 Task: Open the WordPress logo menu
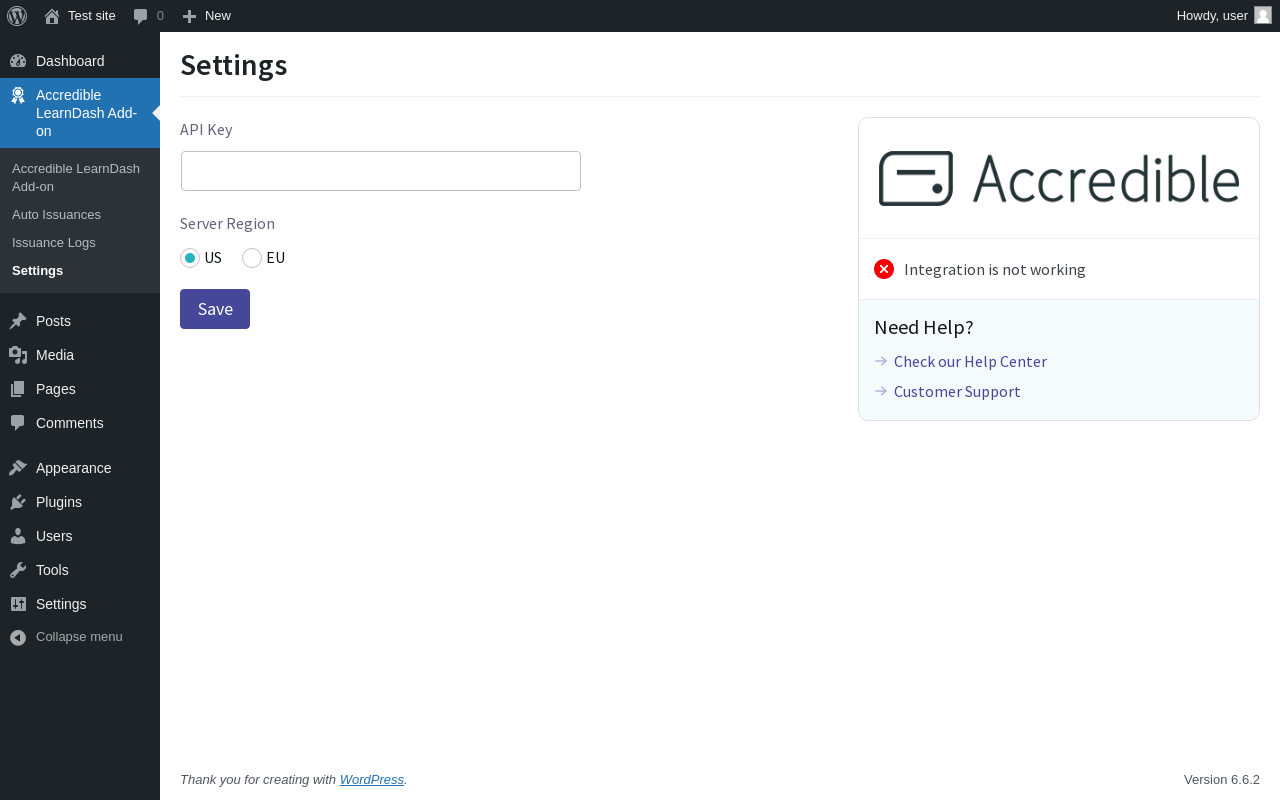pos(17,16)
